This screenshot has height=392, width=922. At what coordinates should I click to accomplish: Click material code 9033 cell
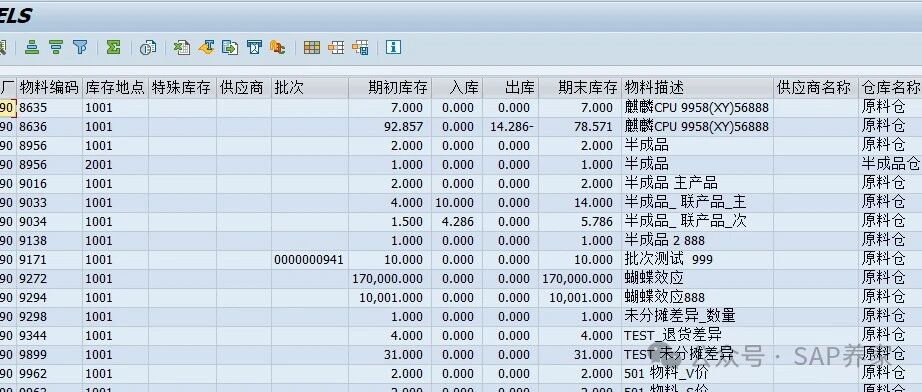click(49, 203)
